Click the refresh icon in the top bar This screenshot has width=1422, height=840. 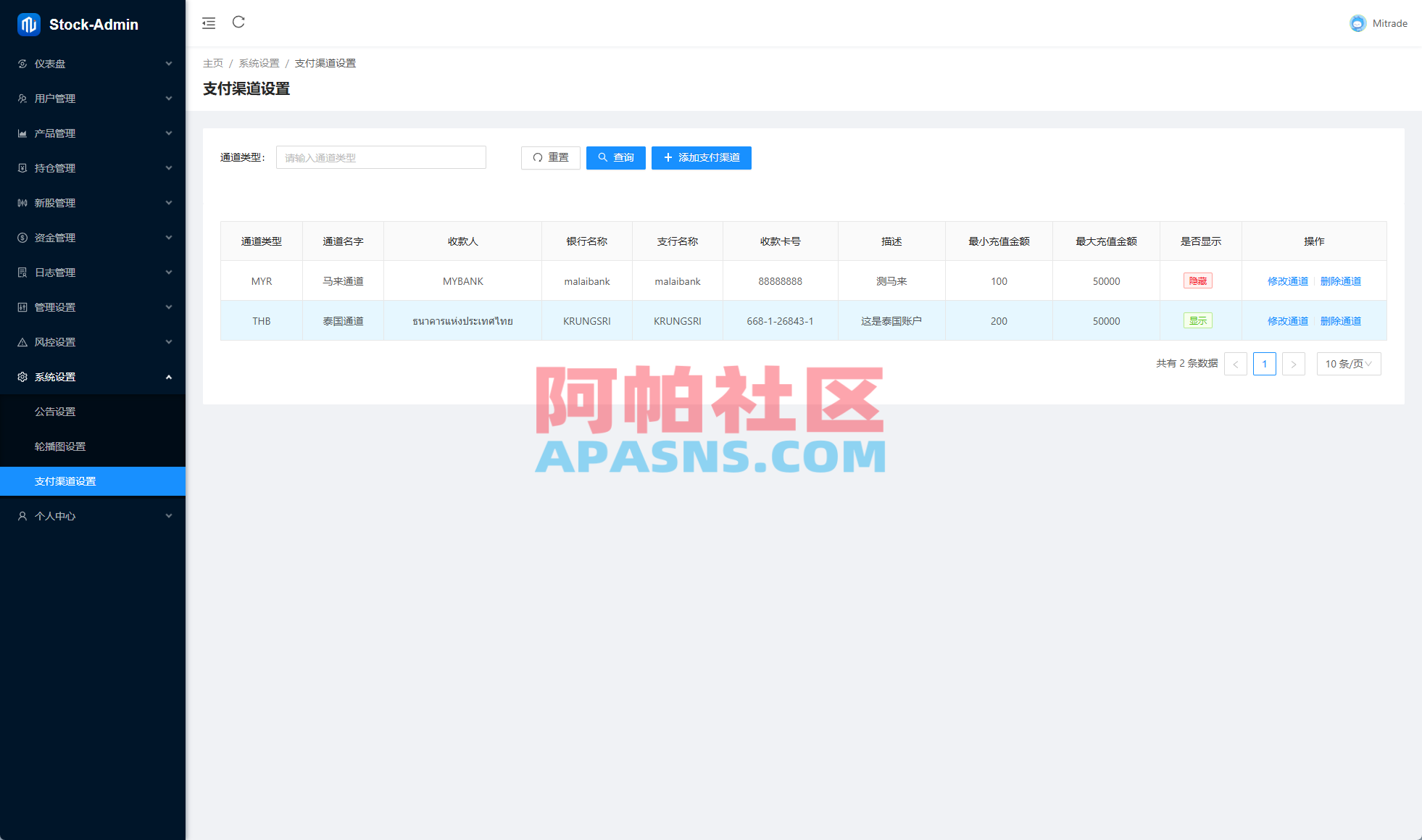click(x=239, y=22)
